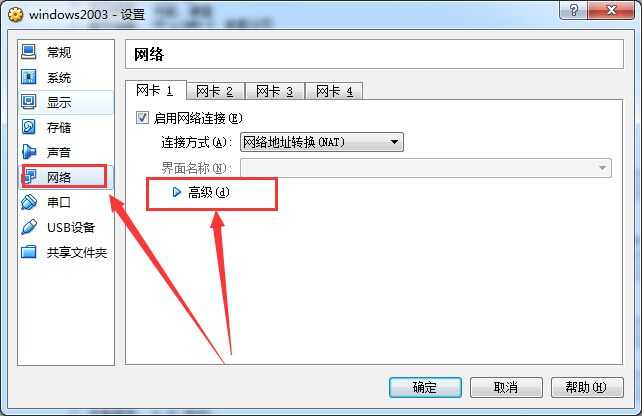Expand the 高级 (Advanced) disclosure triangle
The width and height of the screenshot is (642, 416).
[x=176, y=192]
